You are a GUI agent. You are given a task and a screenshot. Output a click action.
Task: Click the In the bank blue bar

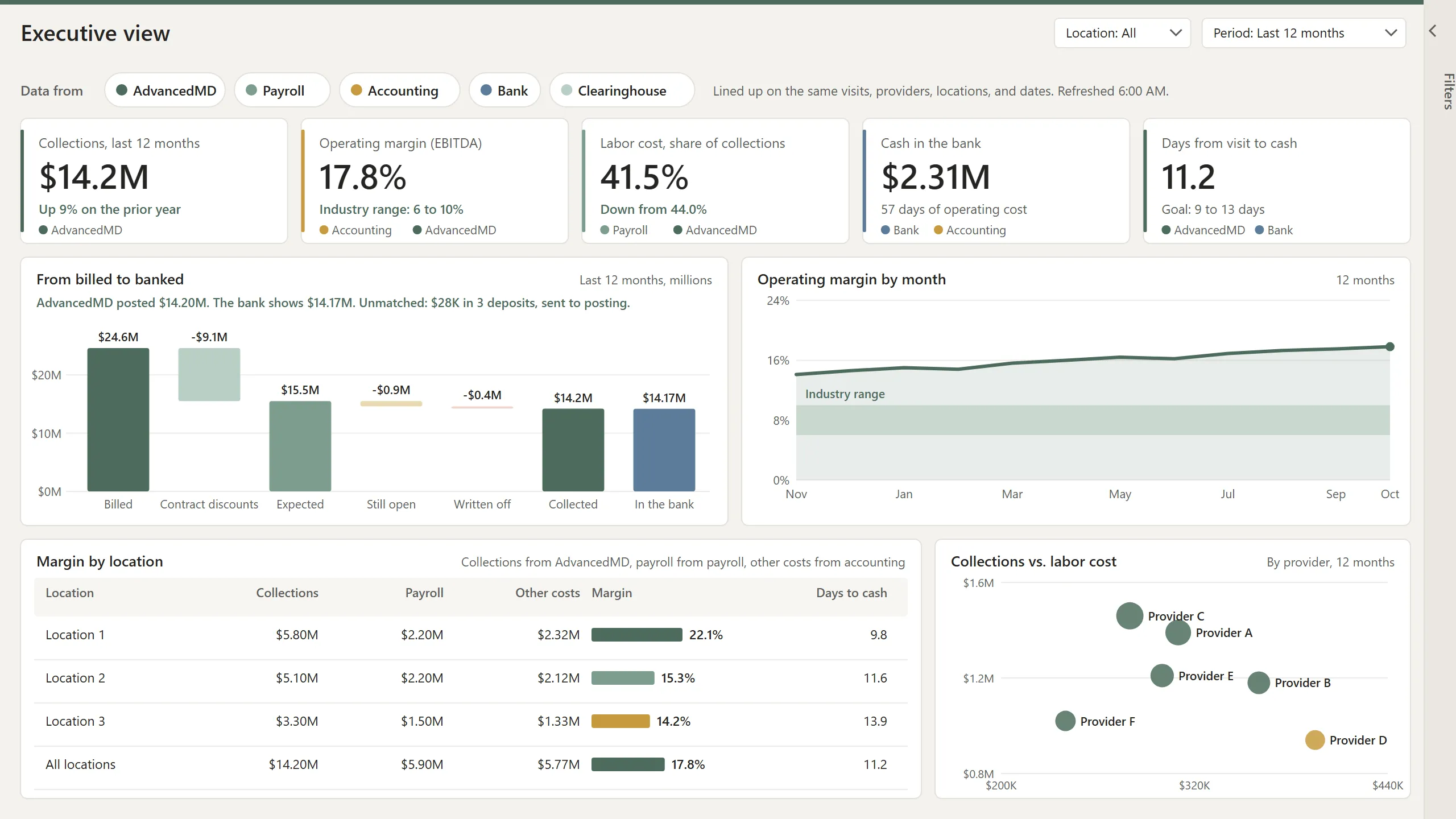pos(664,450)
